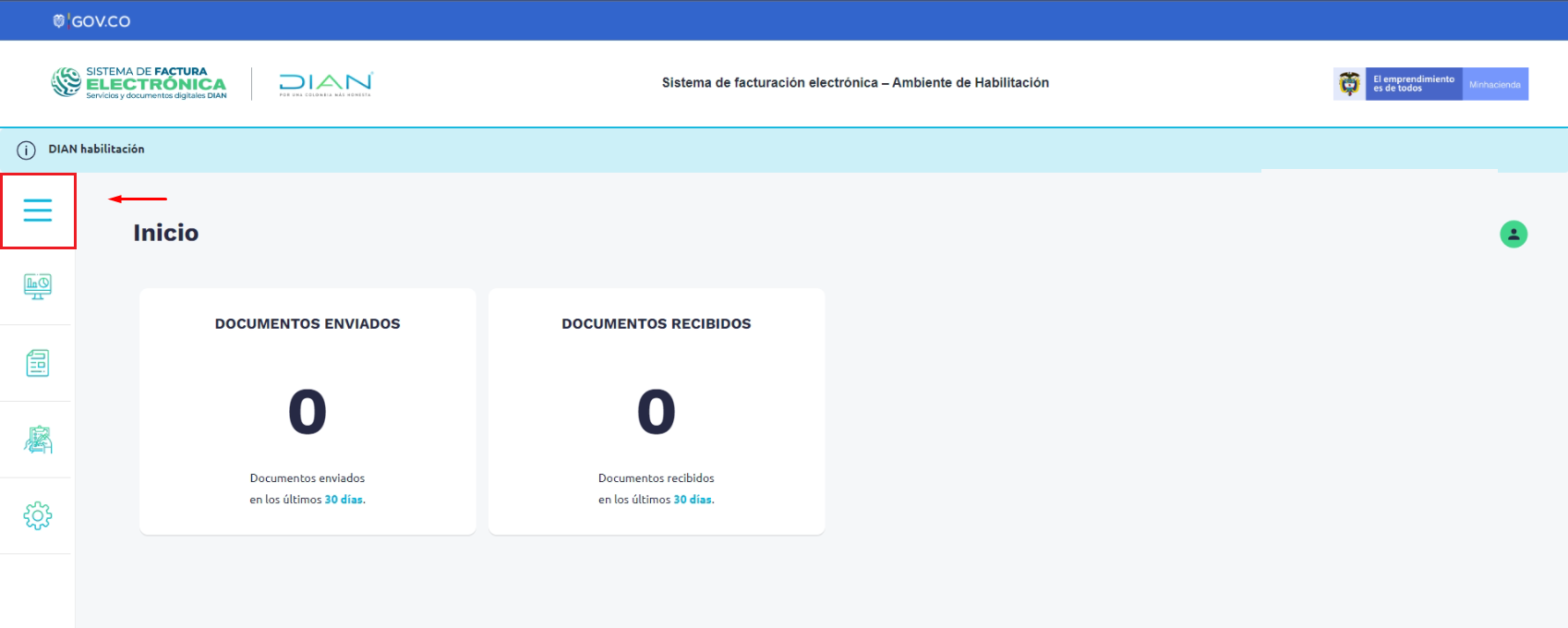The height and width of the screenshot is (628, 1568).
Task: Open the dashboard monitor chart sidebar icon
Action: pos(38,286)
